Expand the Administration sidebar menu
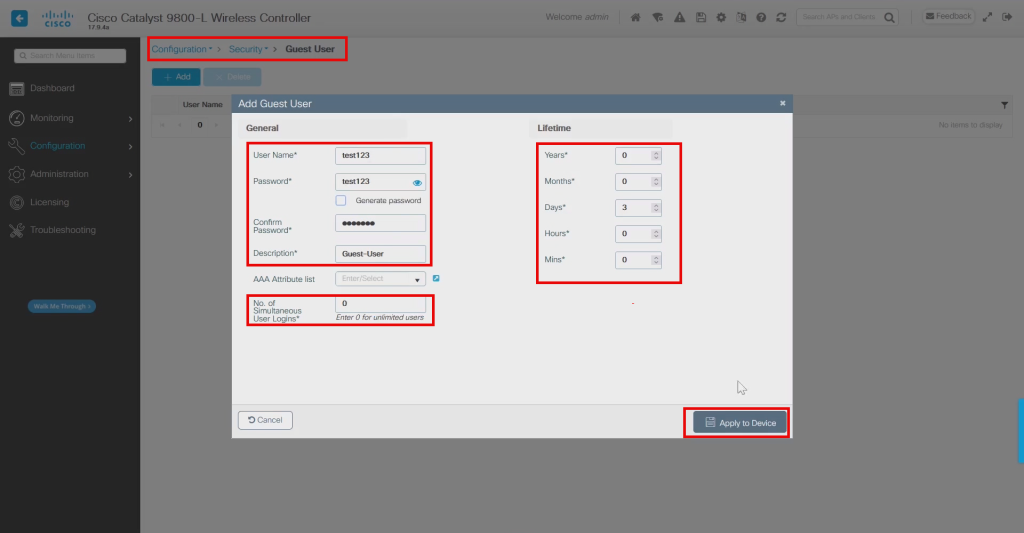The height and width of the screenshot is (533, 1024). [x=71, y=174]
